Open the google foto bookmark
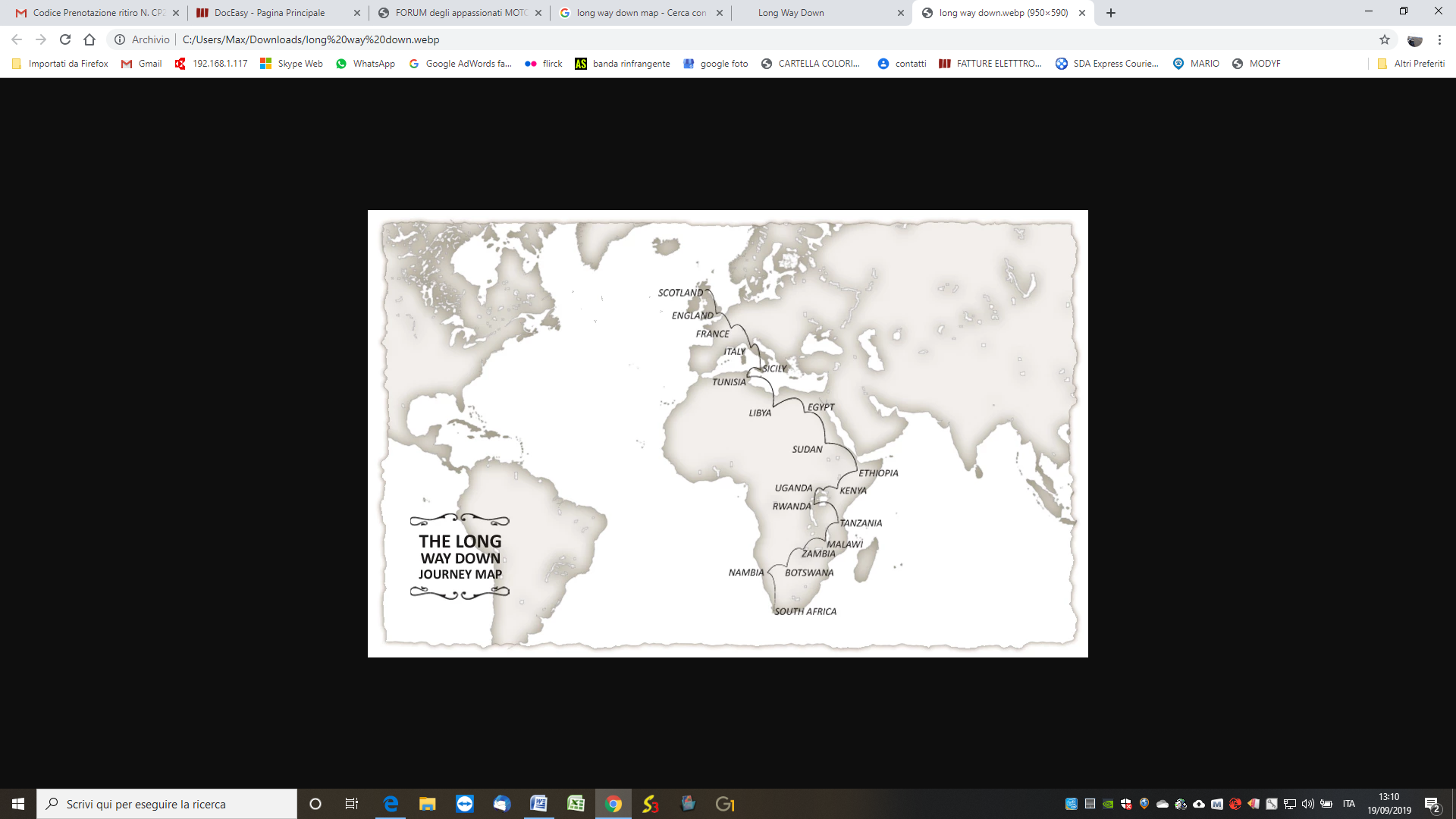Image resolution: width=1456 pixels, height=819 pixels. tap(716, 64)
